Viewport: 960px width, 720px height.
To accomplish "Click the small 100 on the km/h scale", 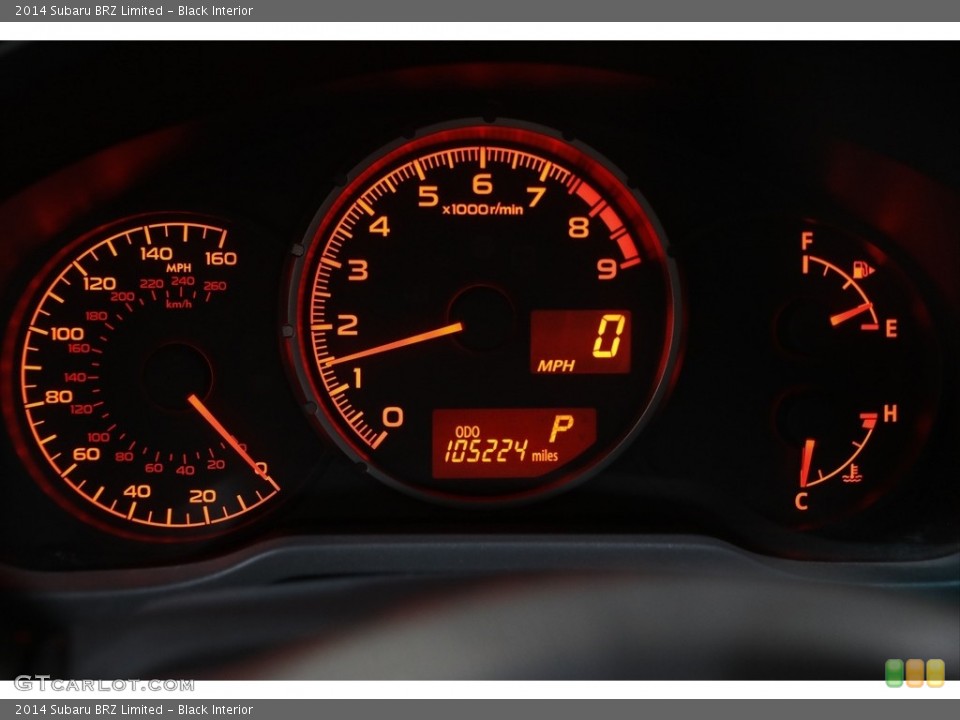I will 98,437.
